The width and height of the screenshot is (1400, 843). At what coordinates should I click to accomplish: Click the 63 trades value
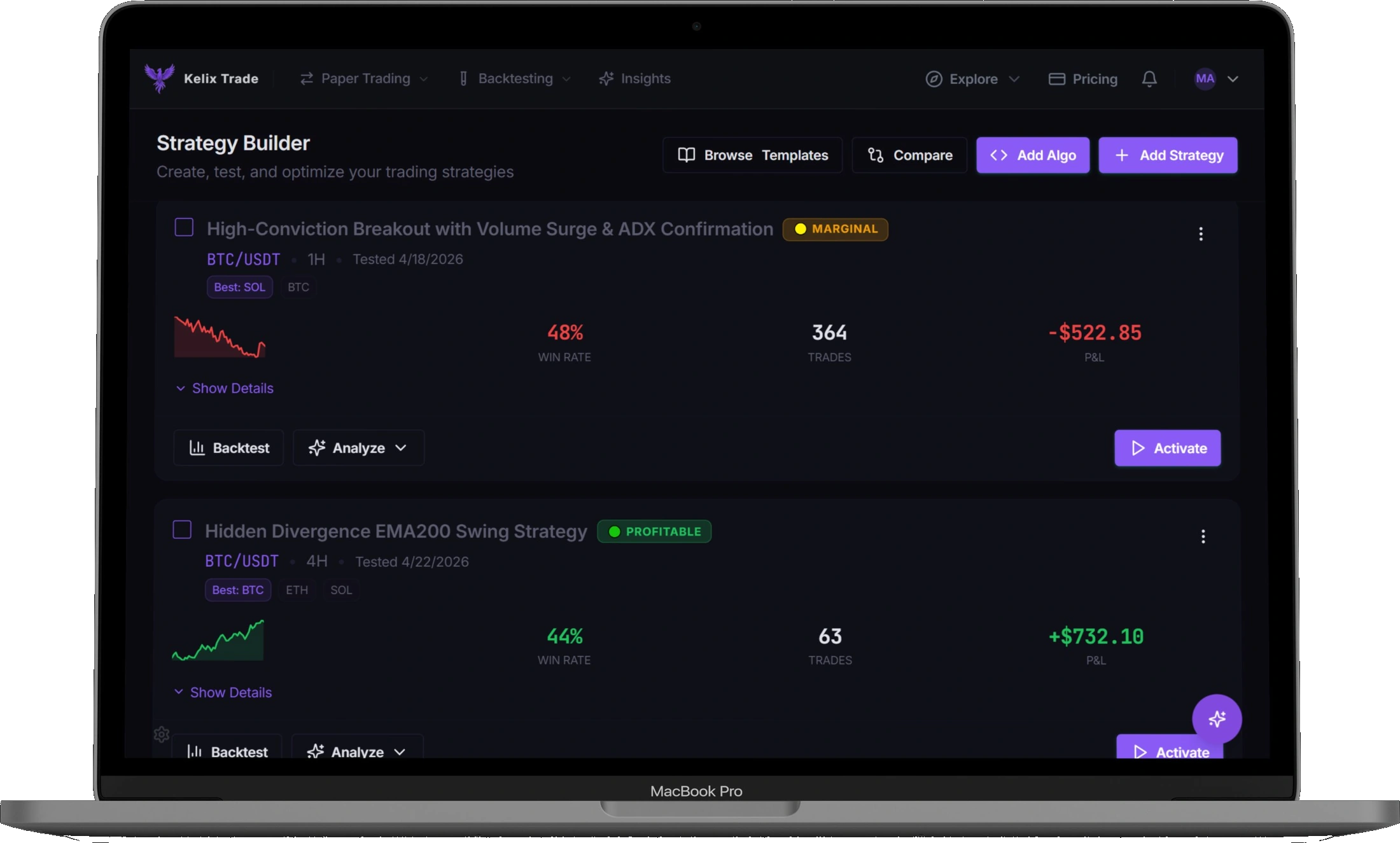pos(830,636)
